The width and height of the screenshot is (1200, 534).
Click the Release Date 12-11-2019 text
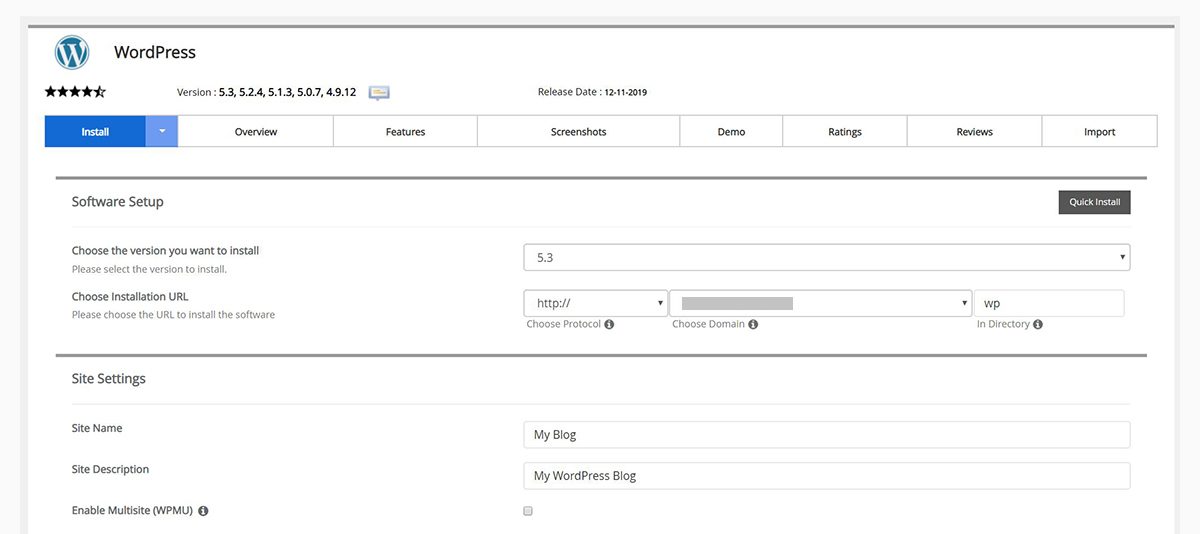point(592,92)
